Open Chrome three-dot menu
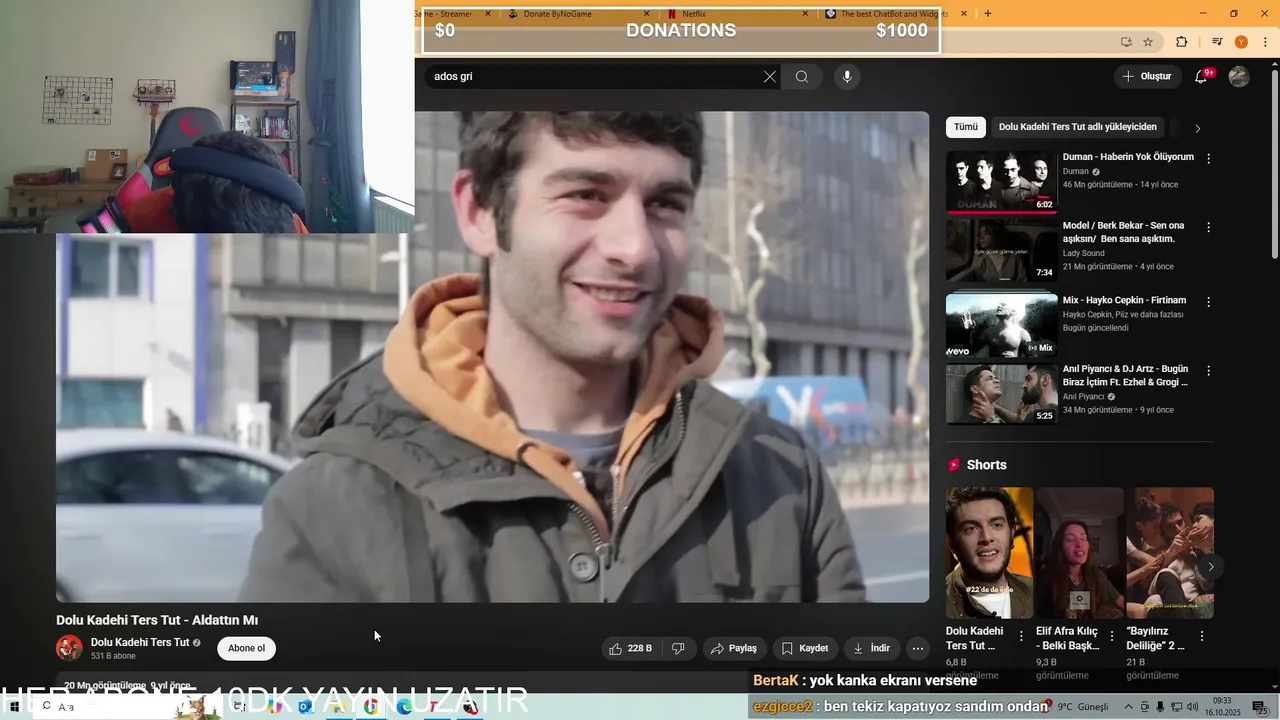 [1265, 42]
